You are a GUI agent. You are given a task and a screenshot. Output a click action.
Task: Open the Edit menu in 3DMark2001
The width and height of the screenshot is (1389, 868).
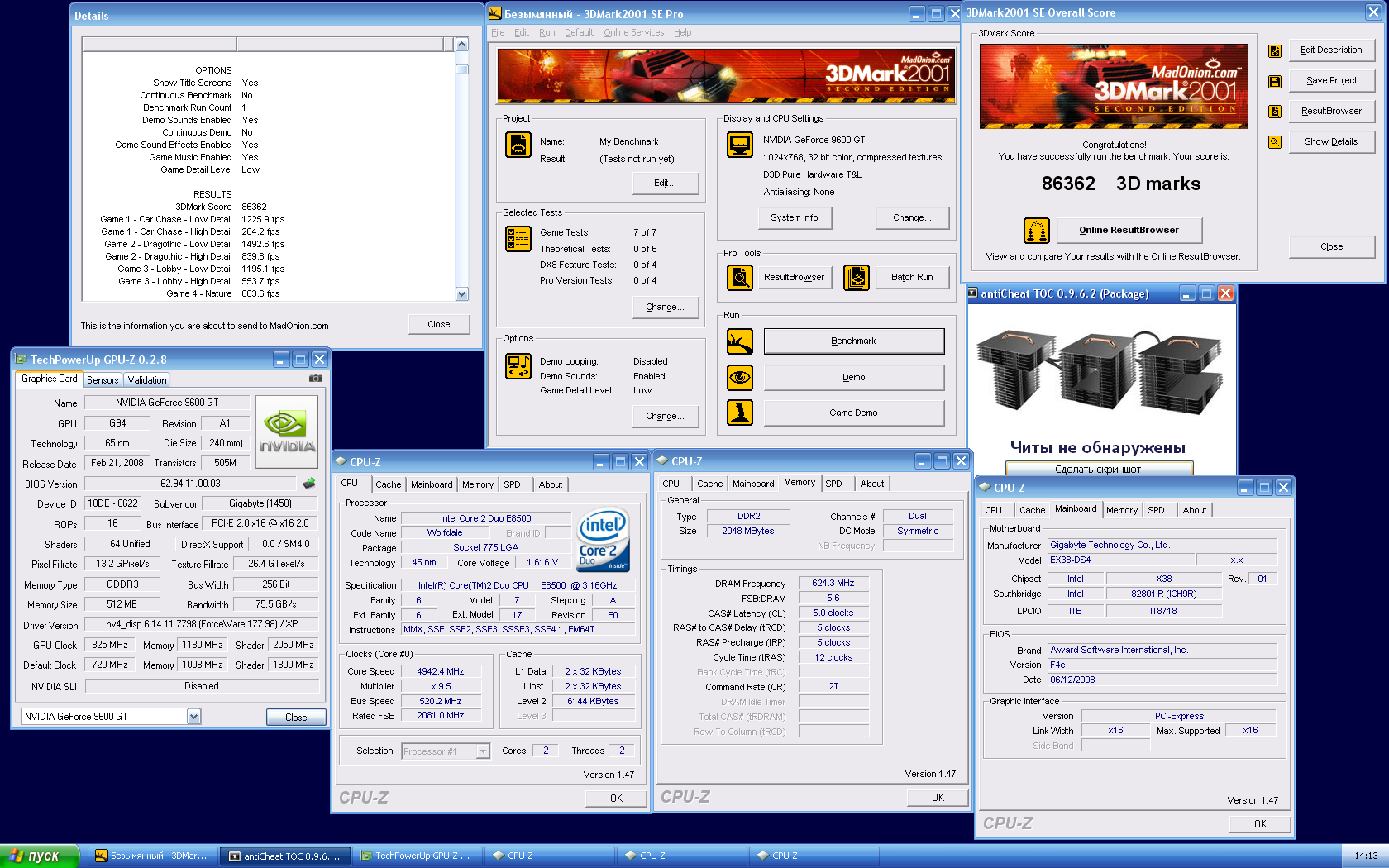(522, 33)
